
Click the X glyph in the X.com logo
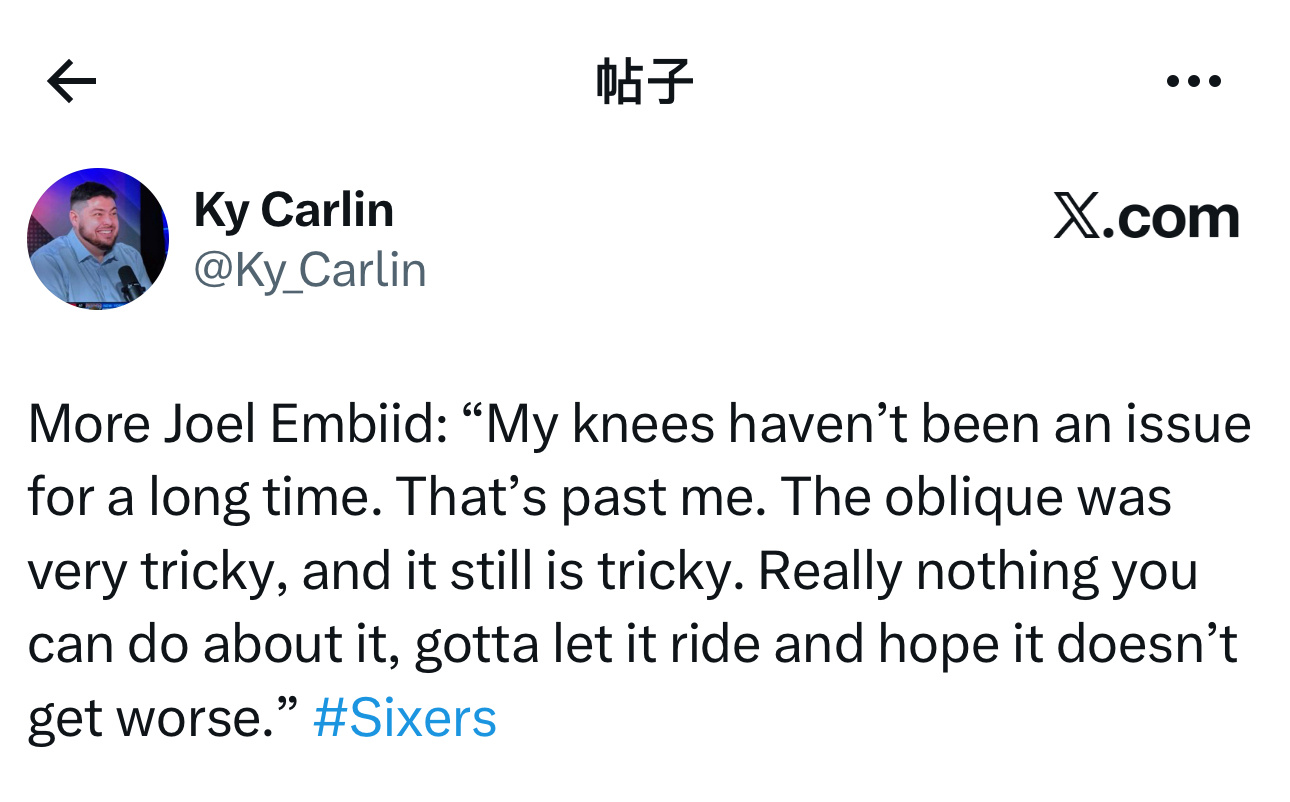pos(1076,217)
